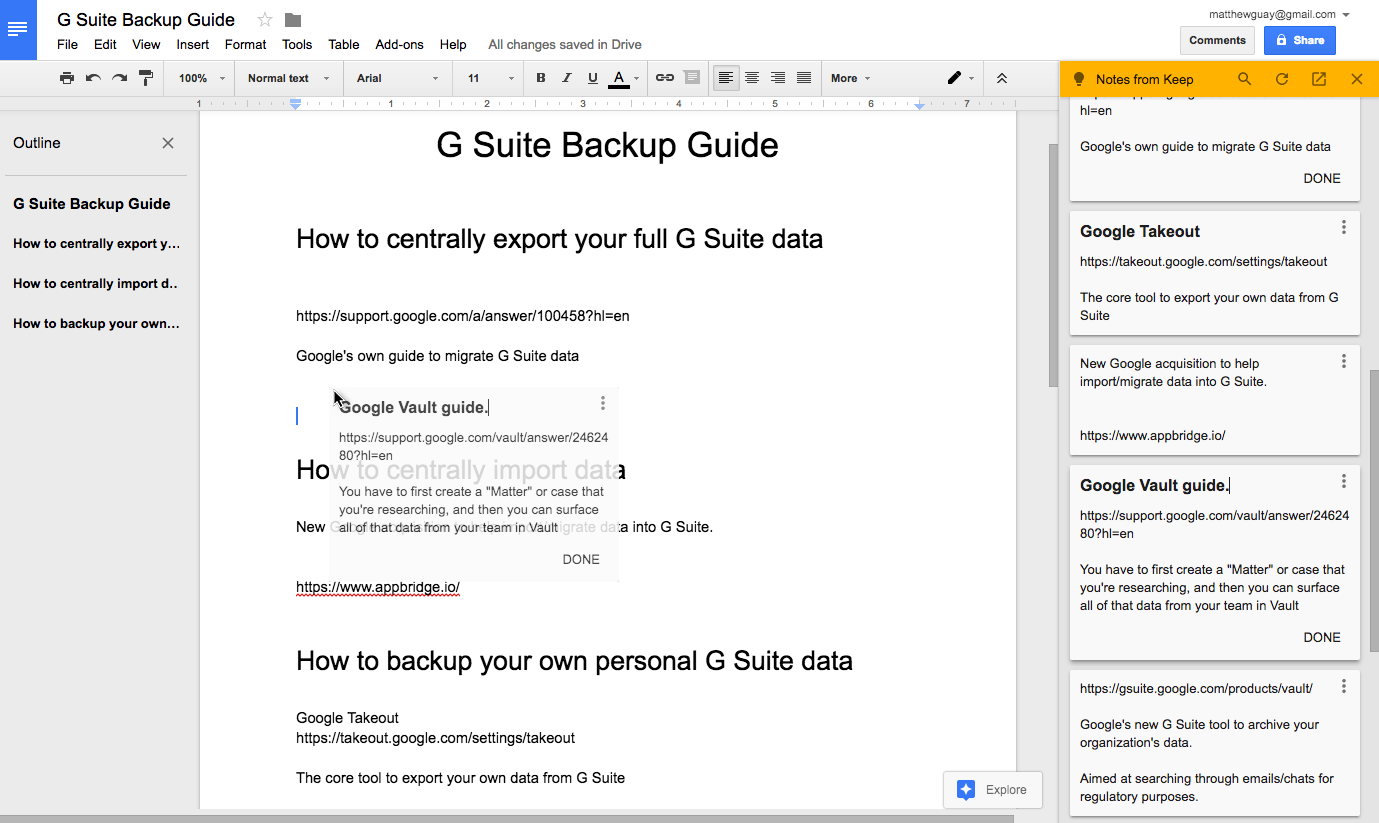The image size is (1379, 823).
Task: Open Keep in a new window icon
Action: tap(1319, 79)
